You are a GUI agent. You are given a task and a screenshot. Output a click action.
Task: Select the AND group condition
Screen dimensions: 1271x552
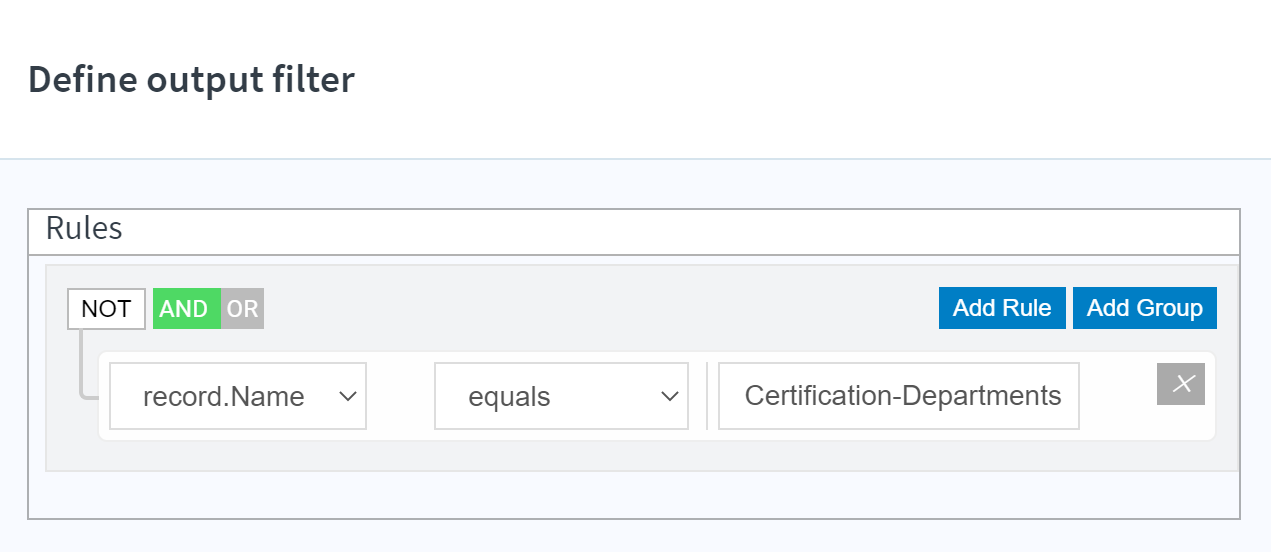pyautogui.click(x=186, y=309)
